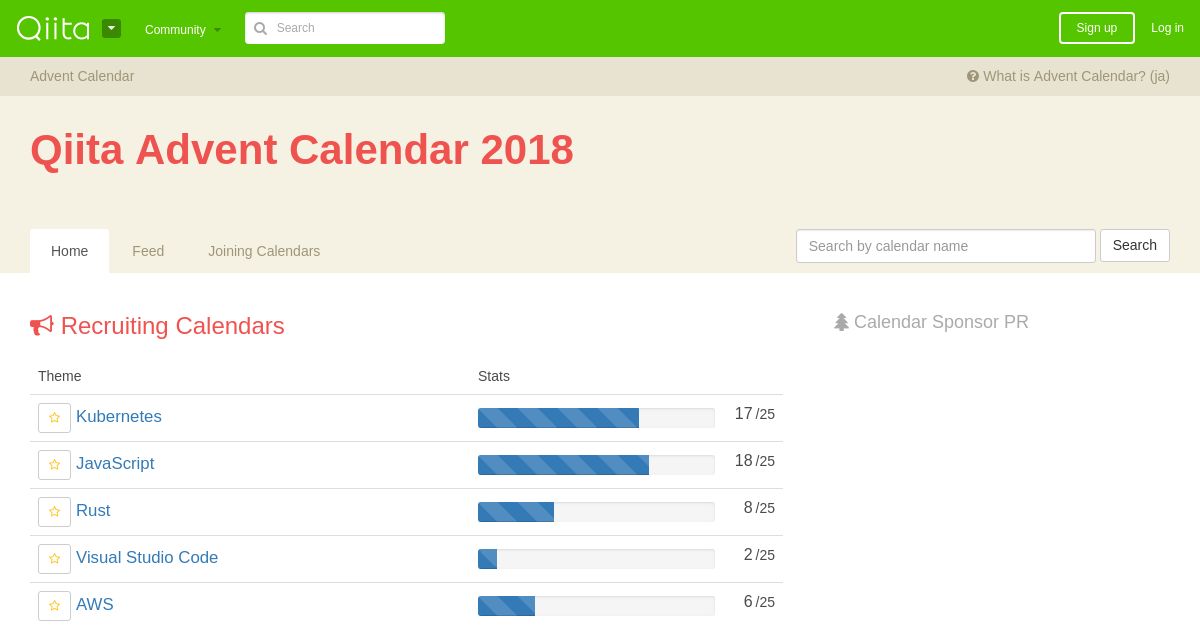Focus the top Search field

[345, 28]
